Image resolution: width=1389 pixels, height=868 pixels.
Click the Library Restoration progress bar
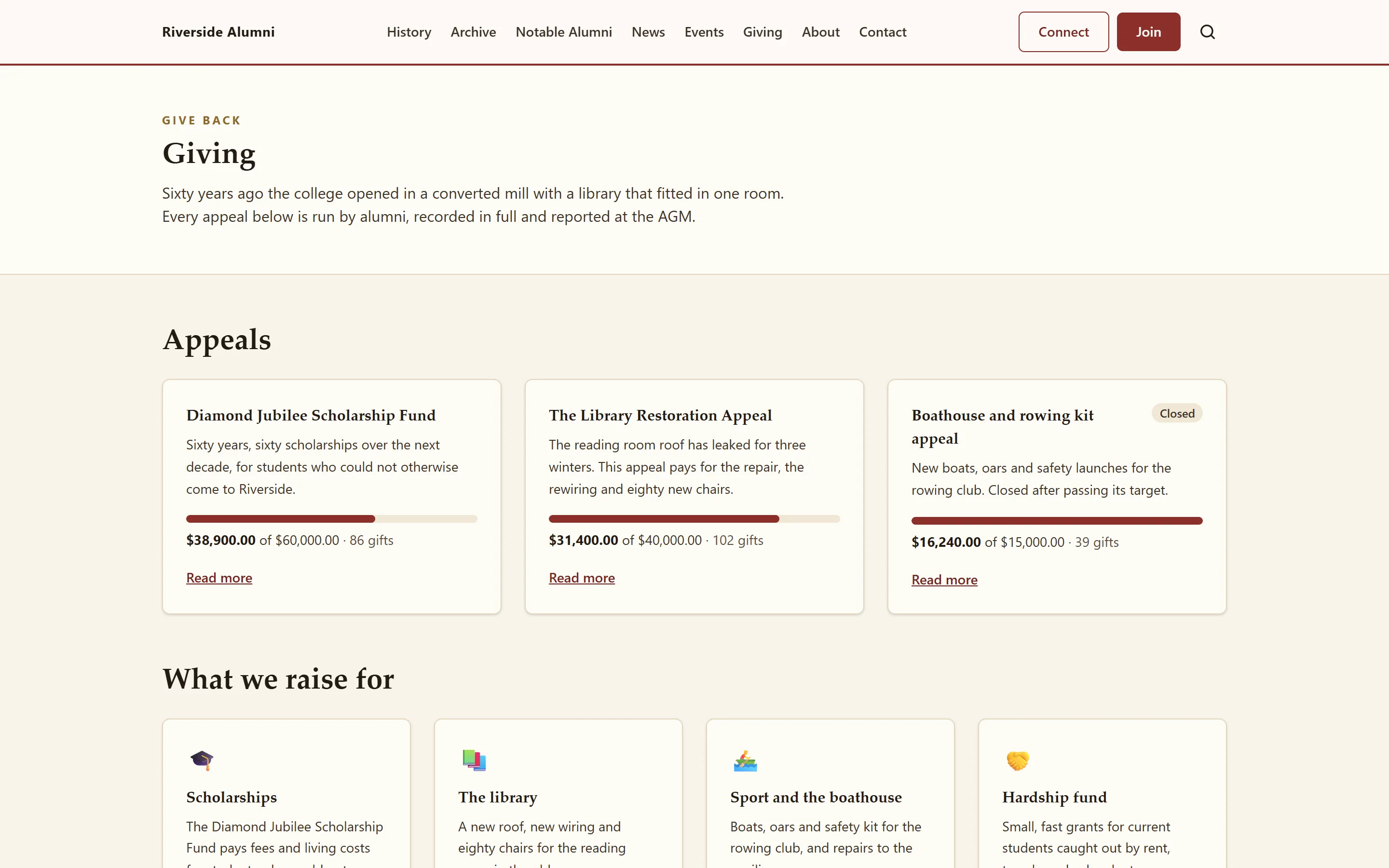(x=694, y=519)
